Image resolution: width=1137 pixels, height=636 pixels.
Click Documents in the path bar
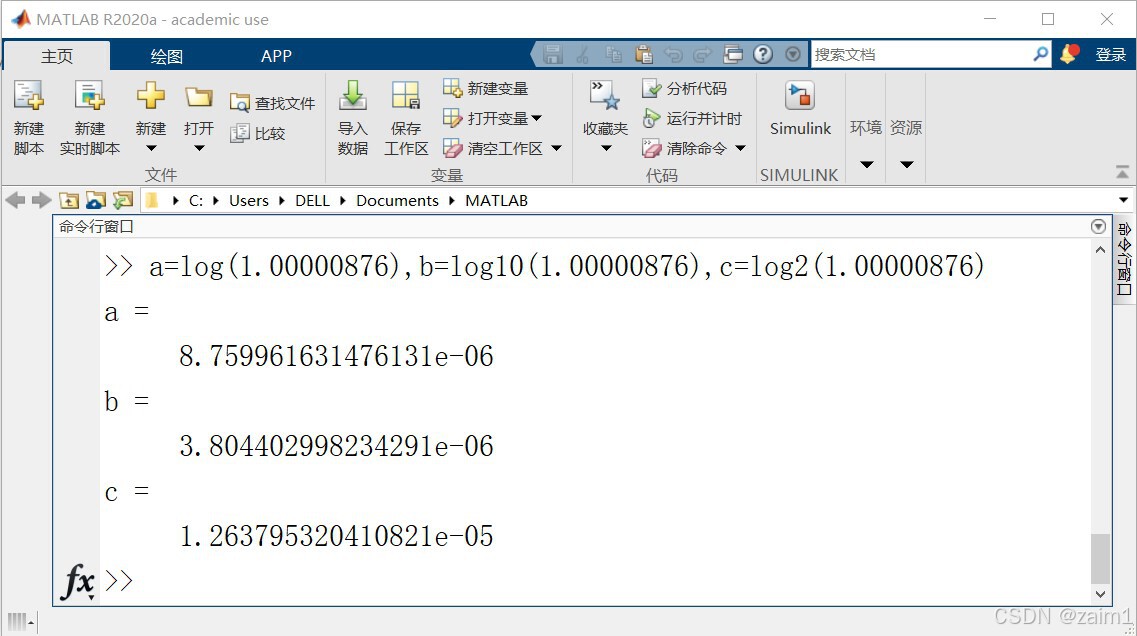[397, 200]
